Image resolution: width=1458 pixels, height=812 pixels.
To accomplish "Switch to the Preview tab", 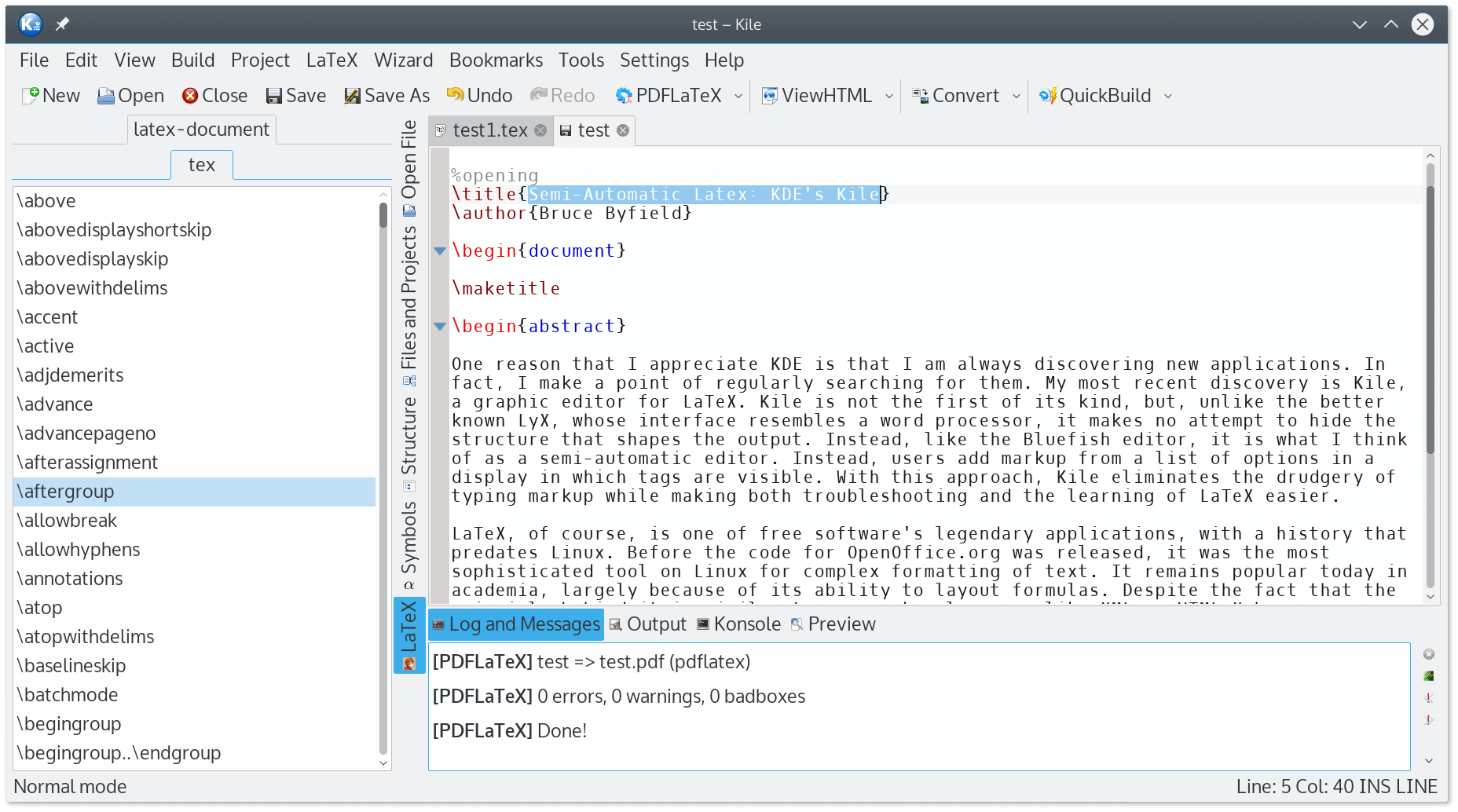I will click(833, 624).
